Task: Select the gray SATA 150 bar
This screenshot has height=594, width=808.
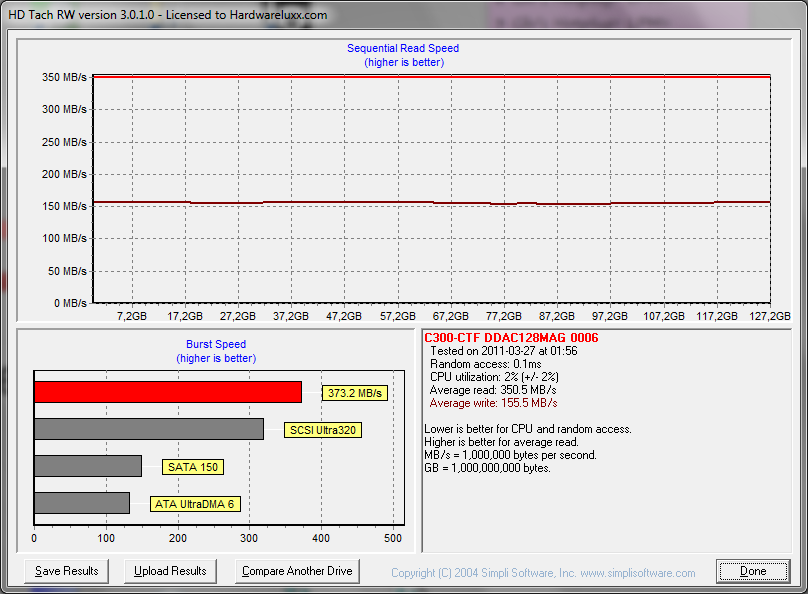Action: point(88,466)
